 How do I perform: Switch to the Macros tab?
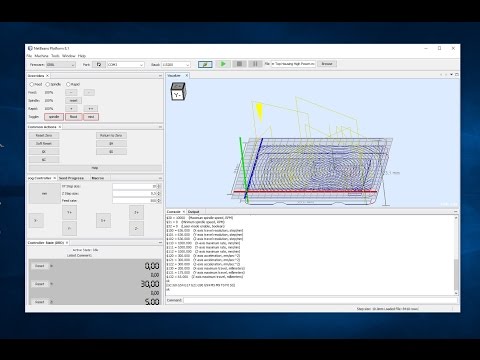pos(98,178)
